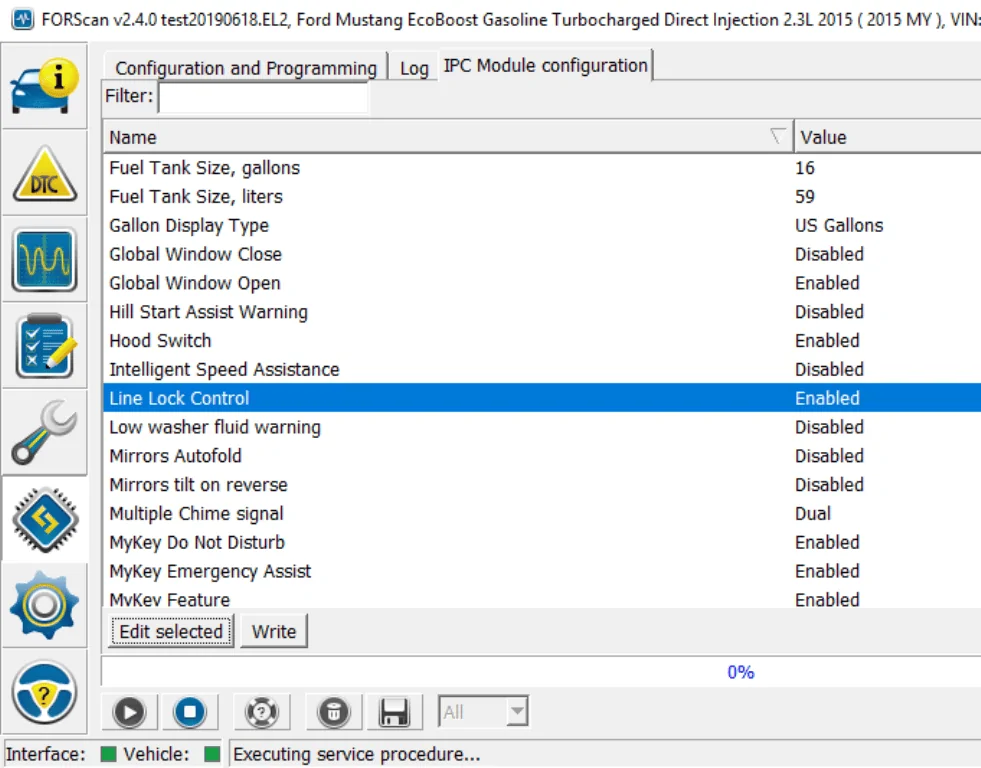Select the Hill Start Assist Warning row

coord(542,311)
